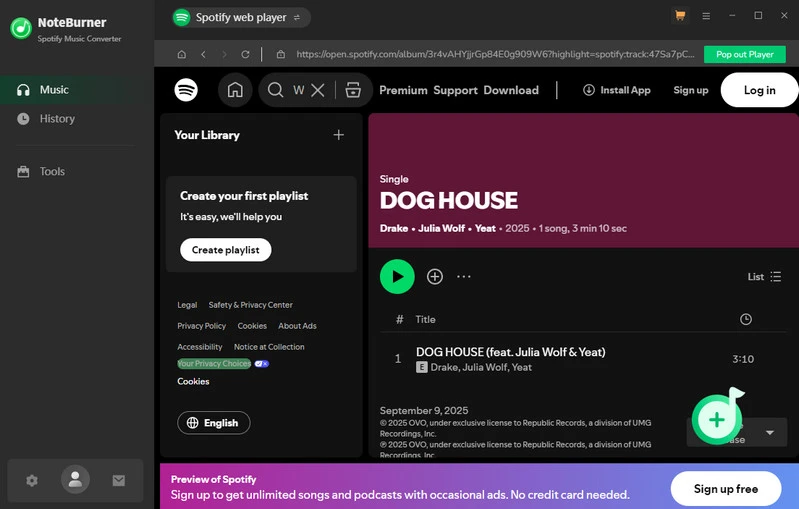Click the September 9, 2025 release date
Viewport: 799px width, 509px height.
(423, 411)
